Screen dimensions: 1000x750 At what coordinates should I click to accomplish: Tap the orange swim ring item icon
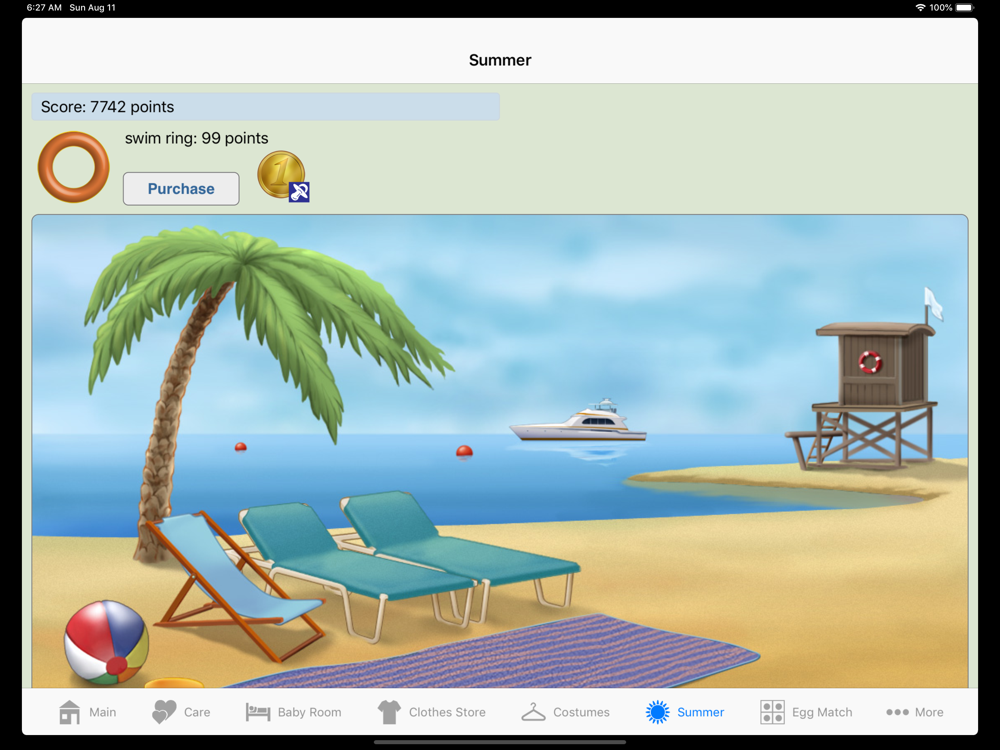click(x=73, y=167)
